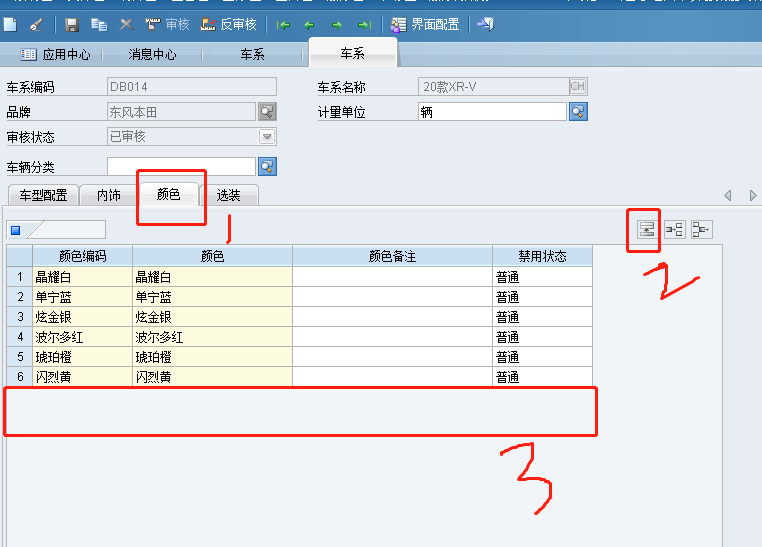Click the 车辆分类 input field
Viewport: 762px width, 547px height.
181,166
